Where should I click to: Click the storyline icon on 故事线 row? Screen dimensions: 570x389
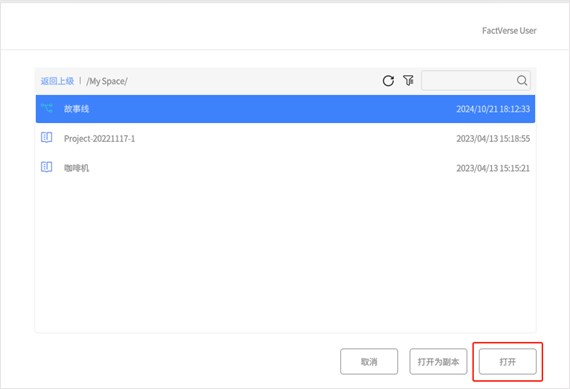[47, 108]
